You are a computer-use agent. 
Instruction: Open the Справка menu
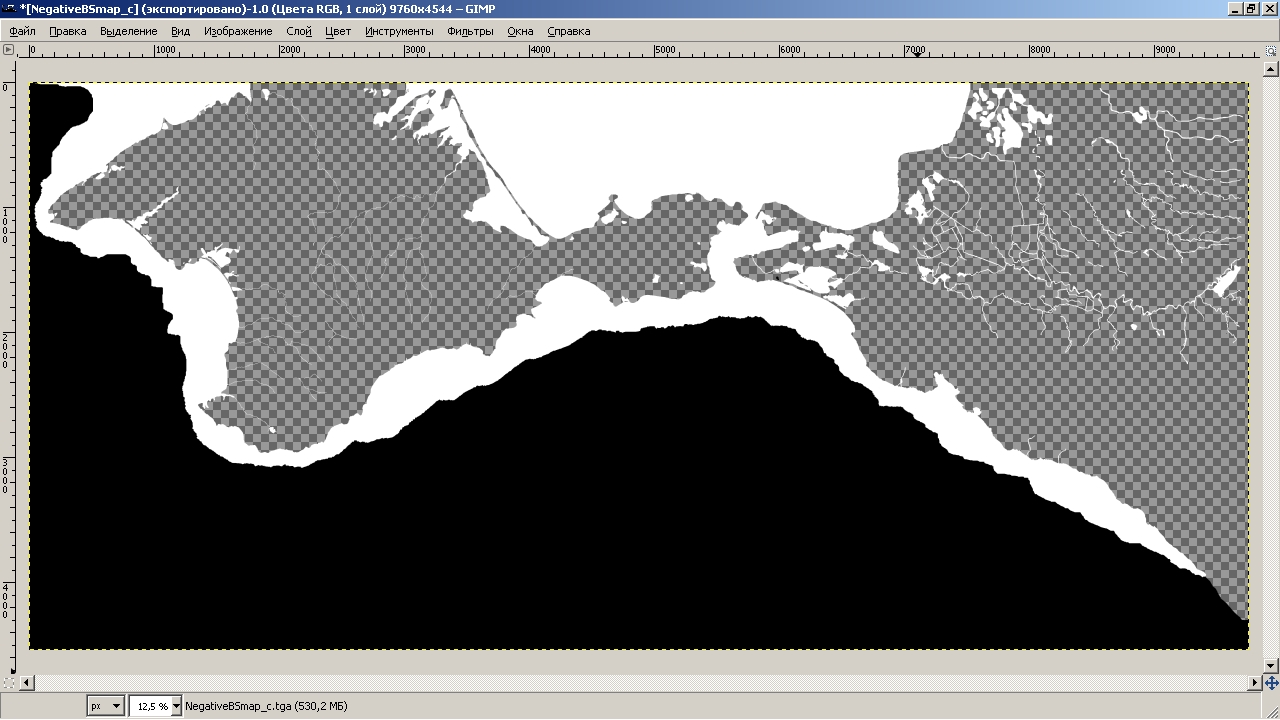coord(569,31)
